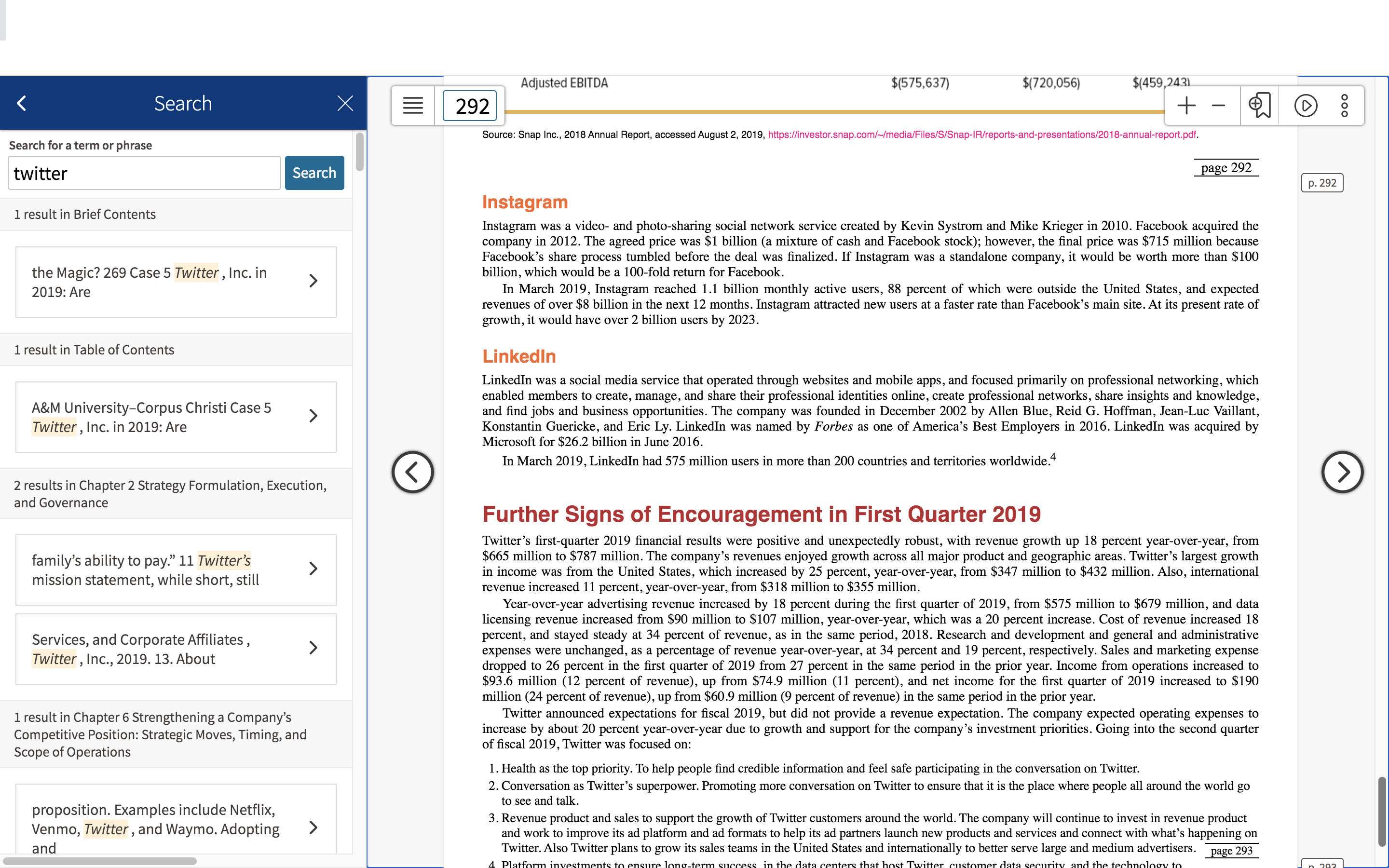Click the page number field showing 292
Image resolution: width=1389 pixels, height=868 pixels.
tap(470, 106)
